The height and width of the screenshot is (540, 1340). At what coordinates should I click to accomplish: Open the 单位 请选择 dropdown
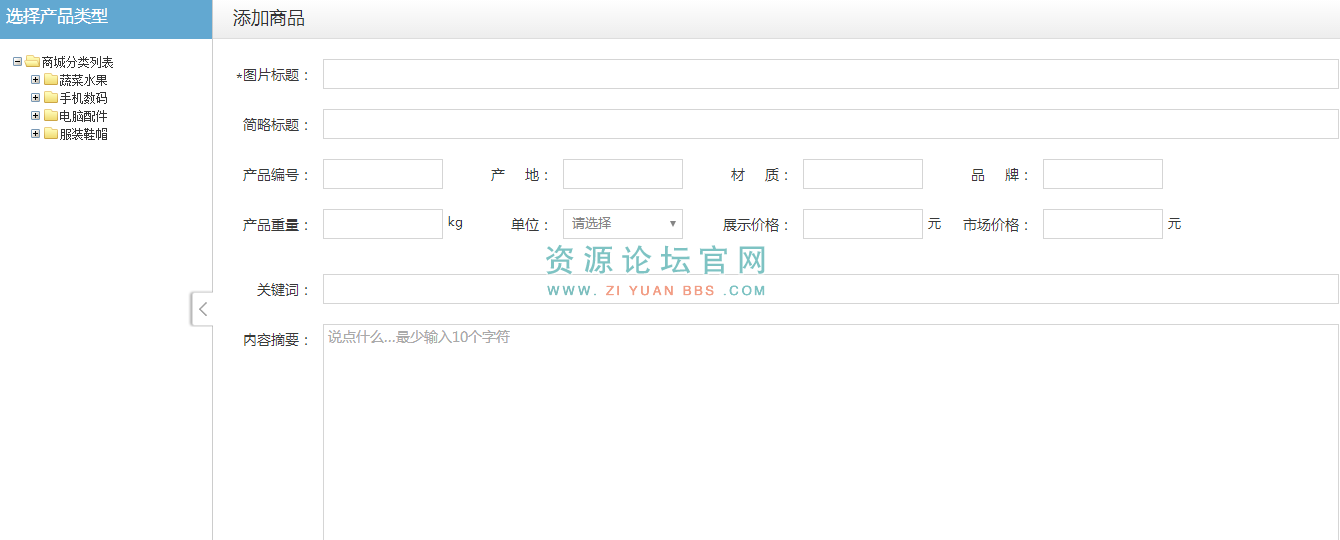pos(623,224)
